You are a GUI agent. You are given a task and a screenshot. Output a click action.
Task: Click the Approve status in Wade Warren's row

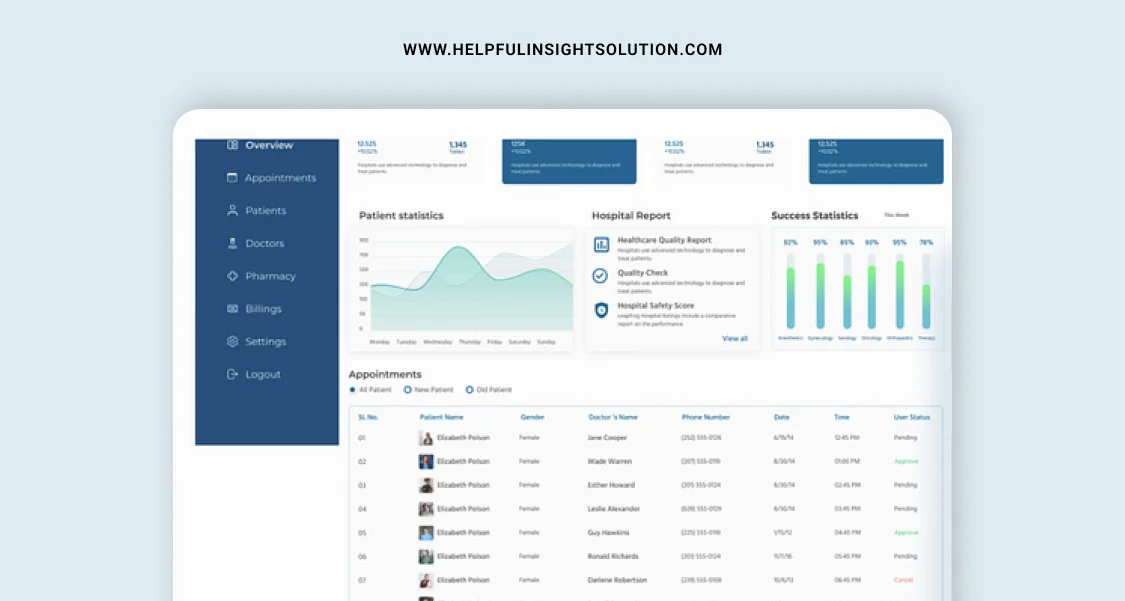click(x=906, y=461)
